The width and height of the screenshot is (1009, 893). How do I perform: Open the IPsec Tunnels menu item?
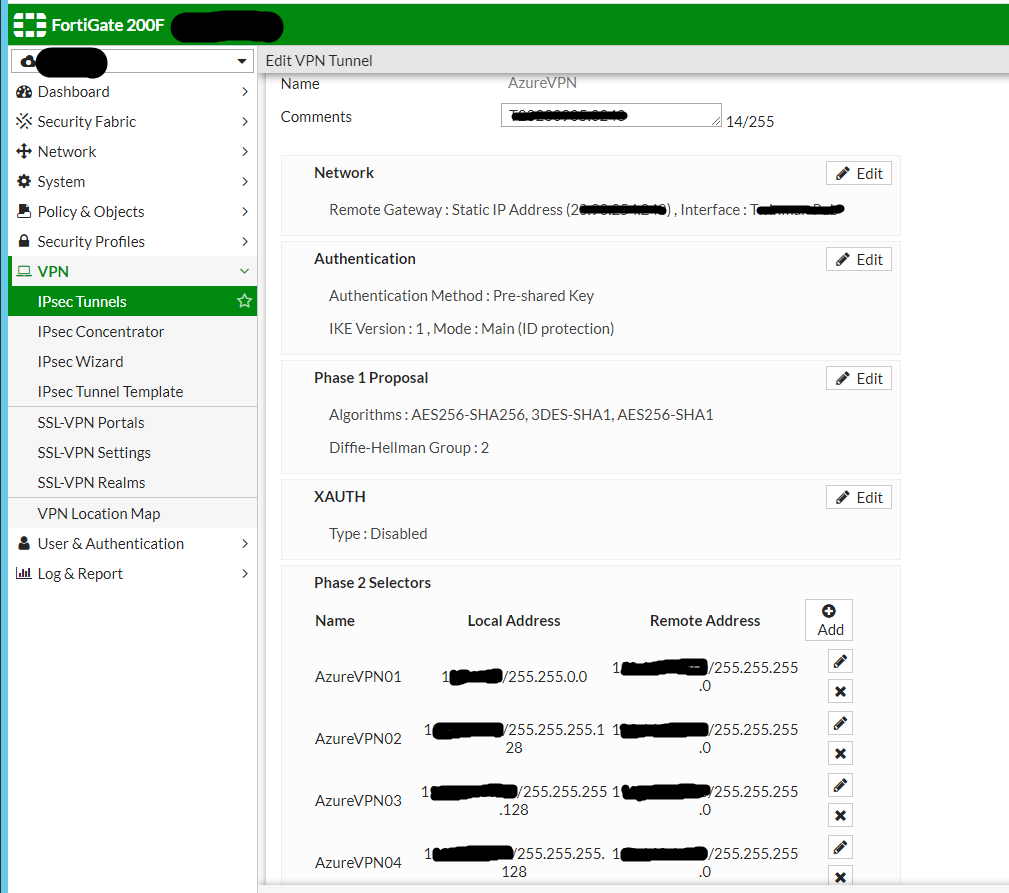pos(133,301)
